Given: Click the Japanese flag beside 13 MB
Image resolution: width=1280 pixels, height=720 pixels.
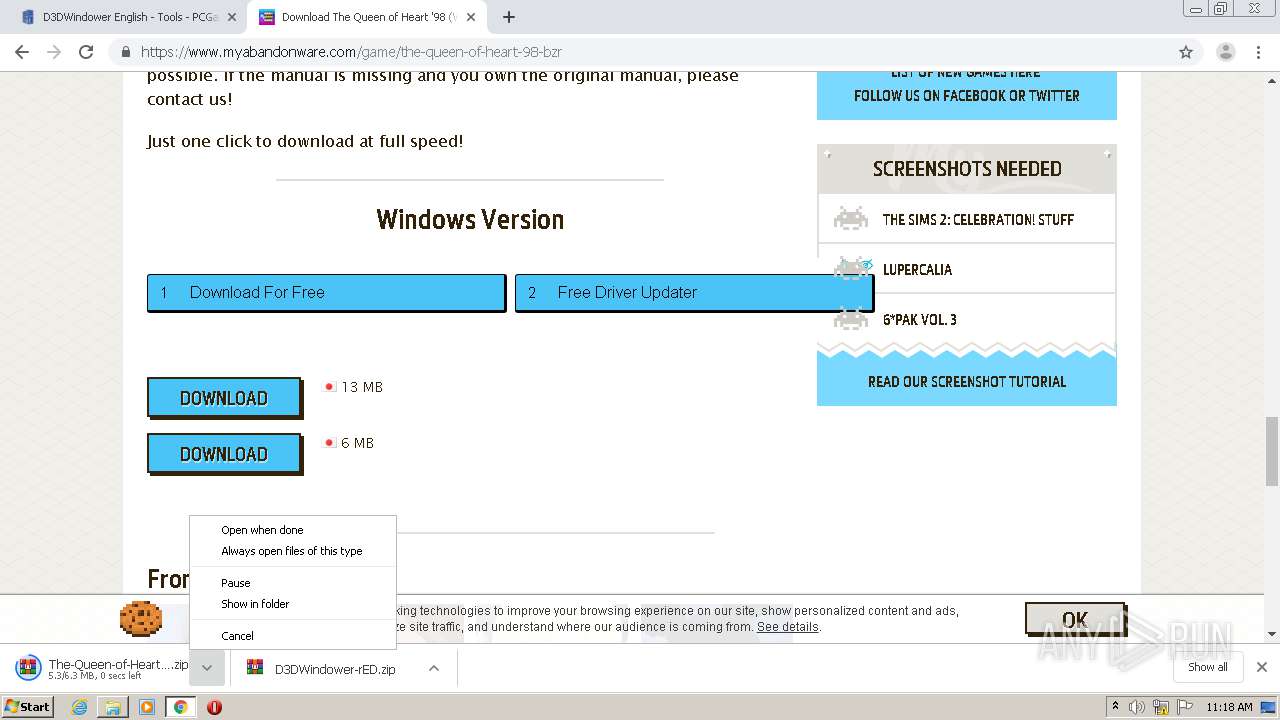Looking at the screenshot, I should tap(329, 387).
